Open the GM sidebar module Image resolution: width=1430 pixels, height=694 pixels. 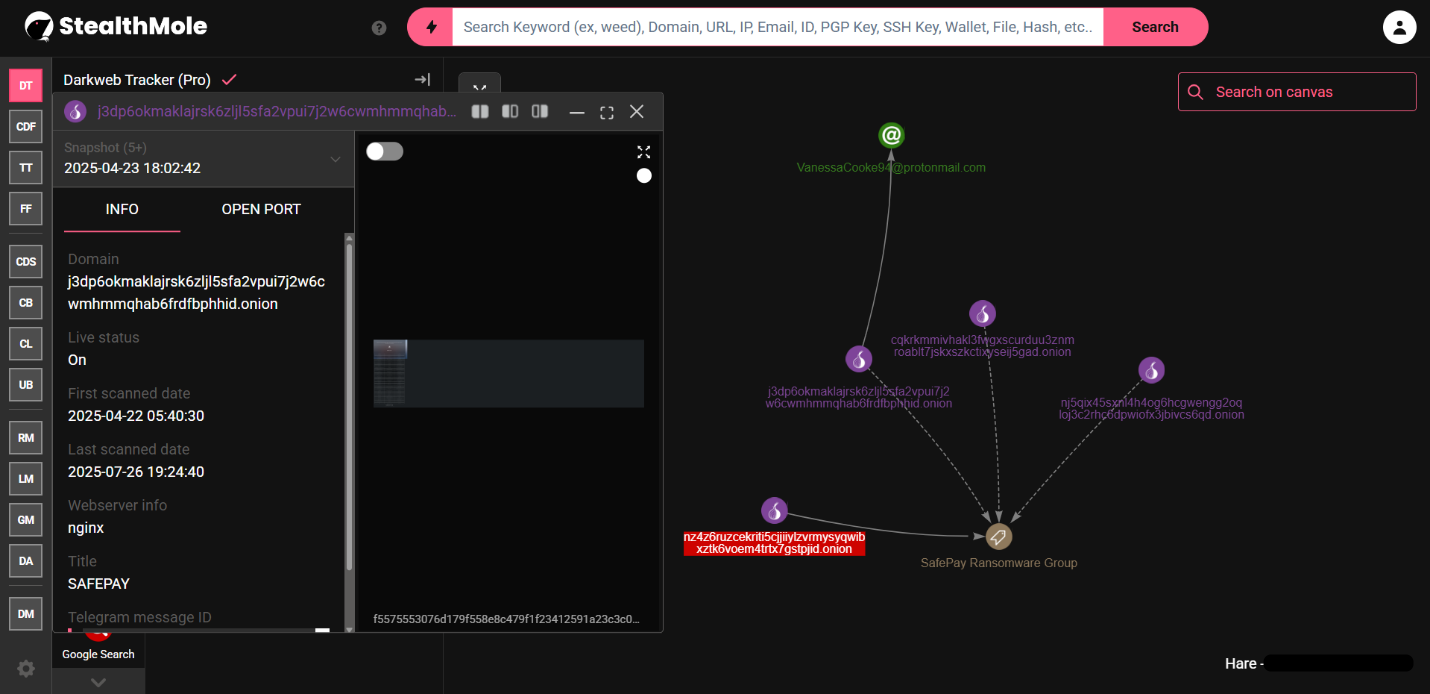26,520
